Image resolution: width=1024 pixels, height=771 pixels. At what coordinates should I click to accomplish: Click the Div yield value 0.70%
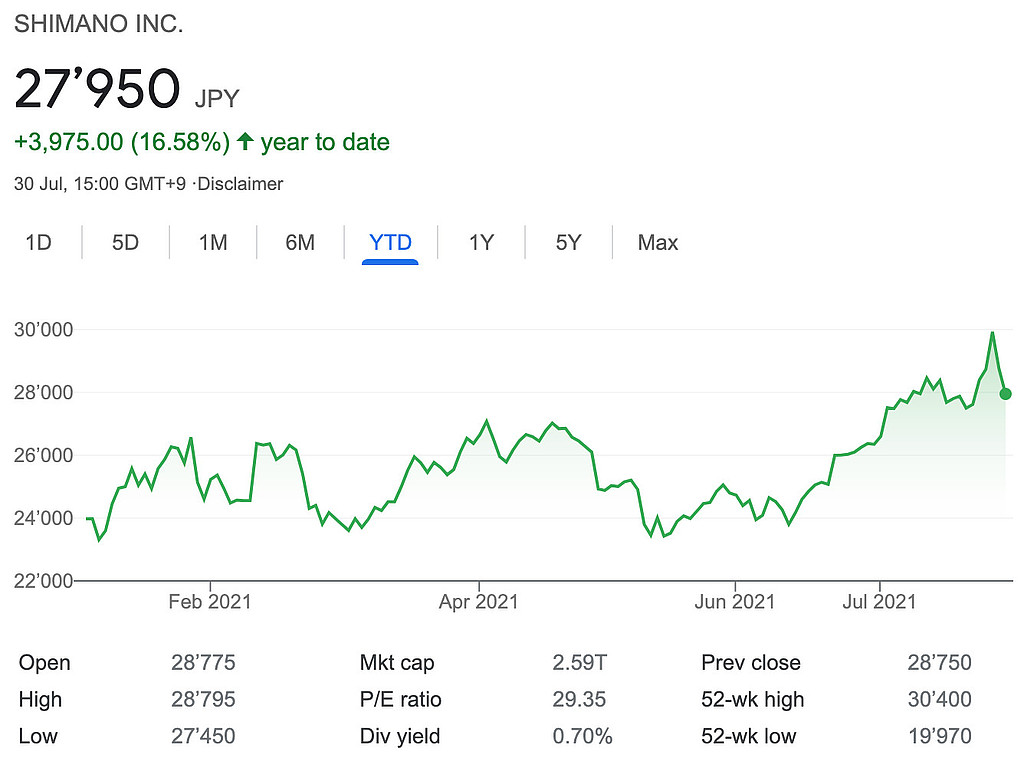tap(582, 737)
